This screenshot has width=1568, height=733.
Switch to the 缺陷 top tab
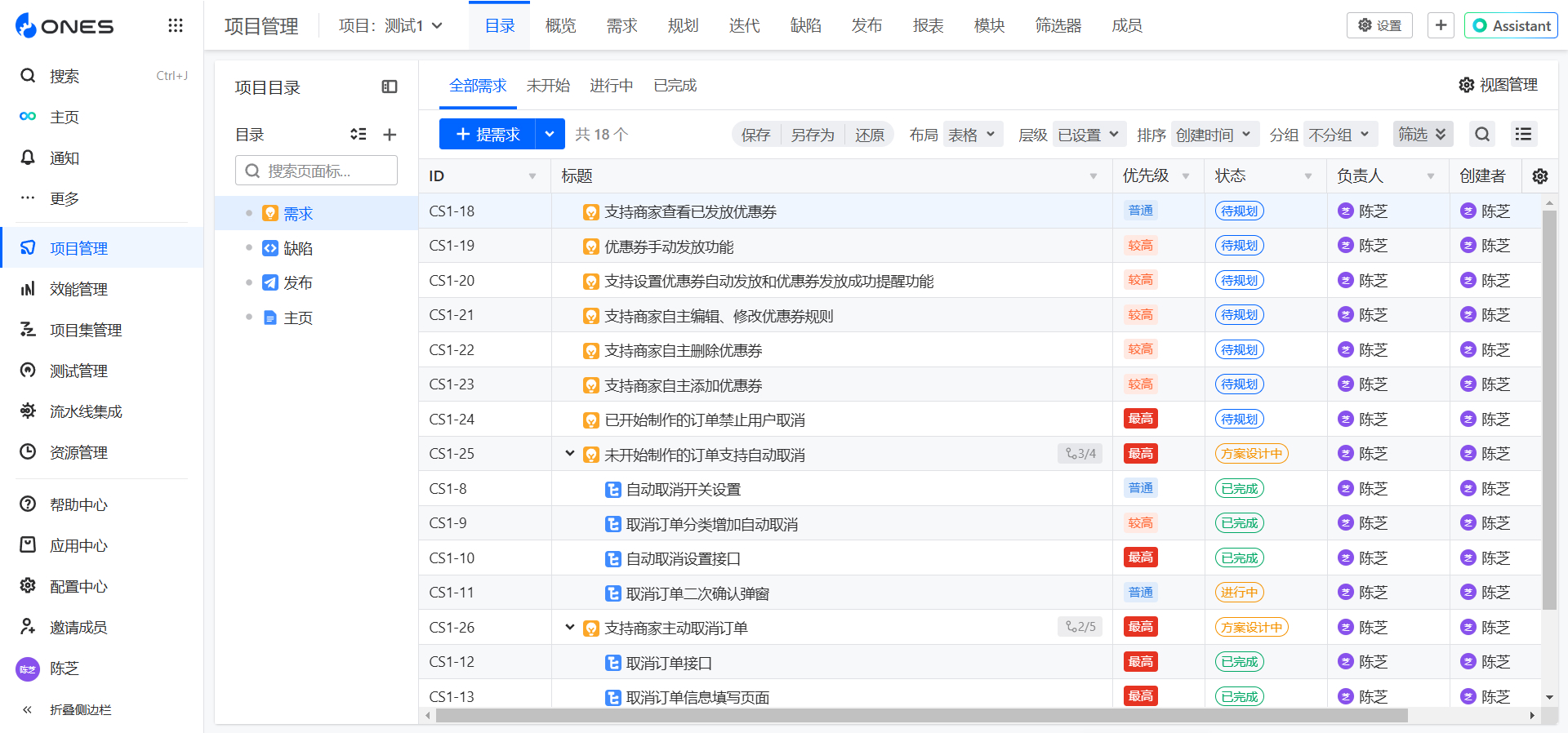pos(805,26)
